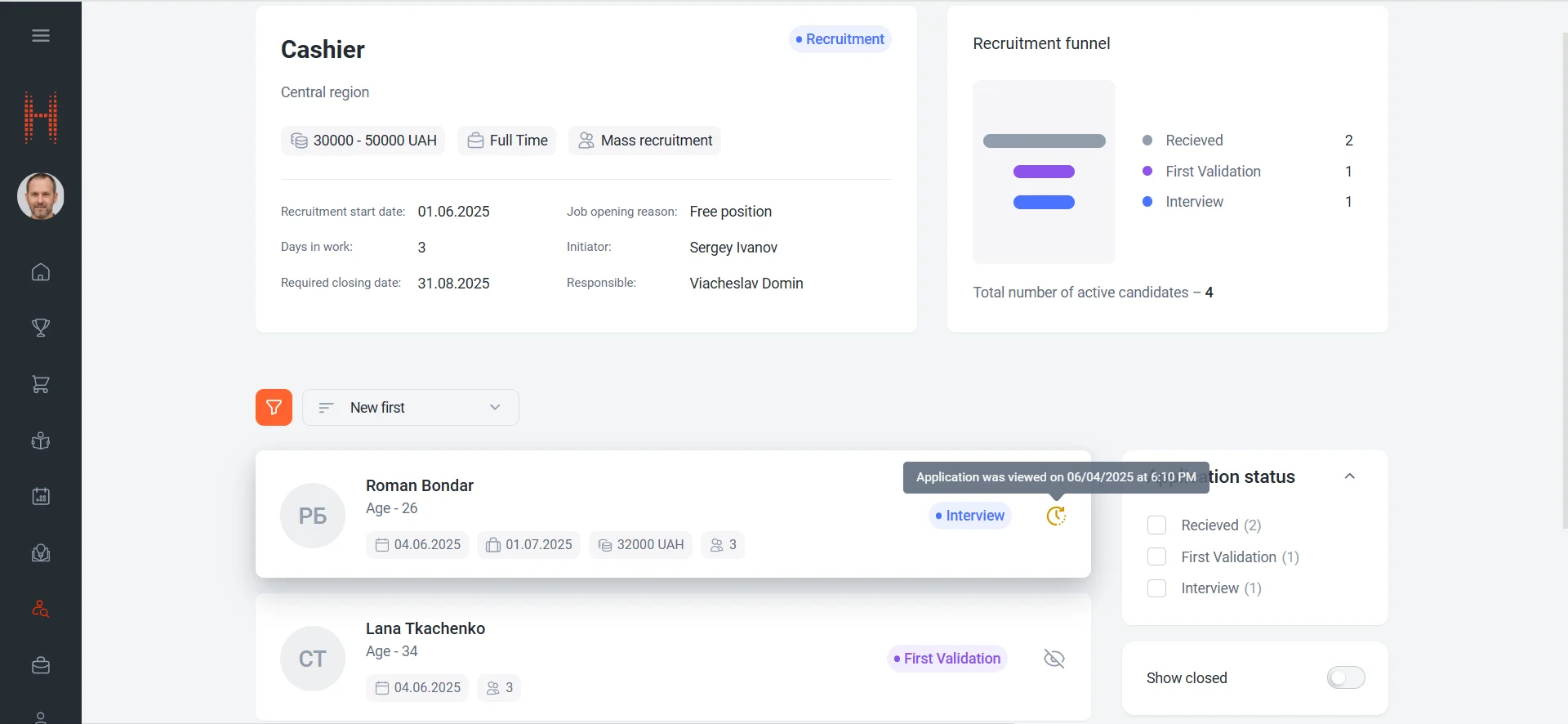Click Roman Bondar's viewed clock icon
The width and height of the screenshot is (1568, 724).
click(x=1056, y=516)
